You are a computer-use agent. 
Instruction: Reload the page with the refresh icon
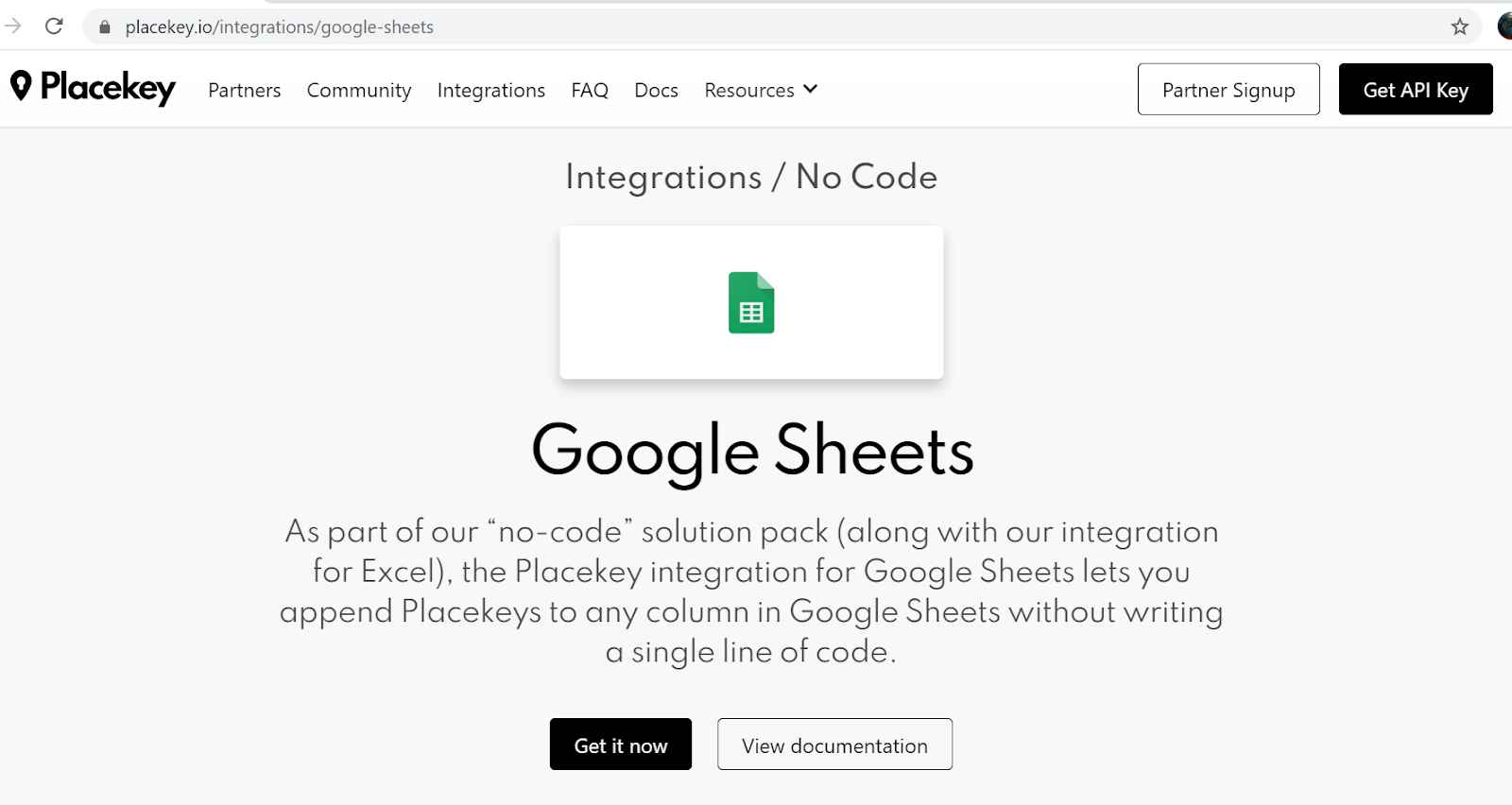click(x=54, y=26)
